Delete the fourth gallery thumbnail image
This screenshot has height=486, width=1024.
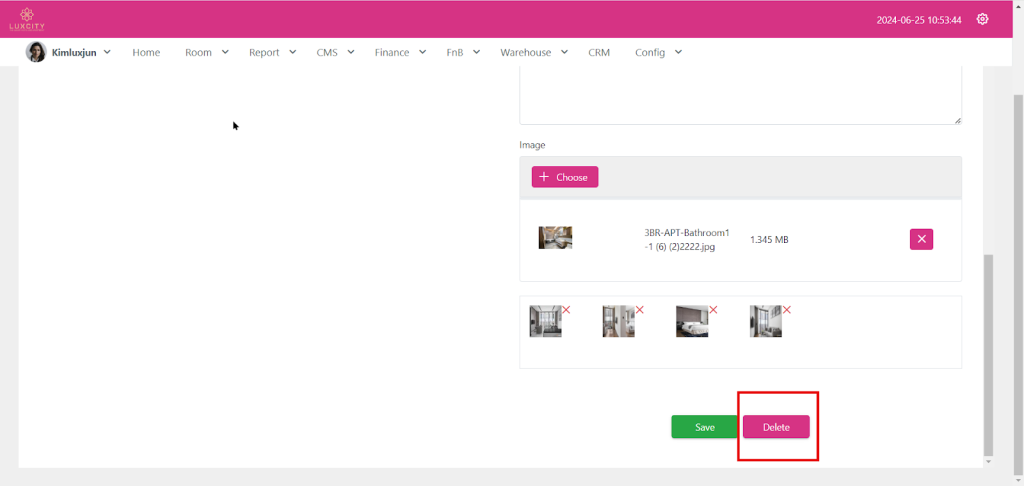tap(787, 310)
